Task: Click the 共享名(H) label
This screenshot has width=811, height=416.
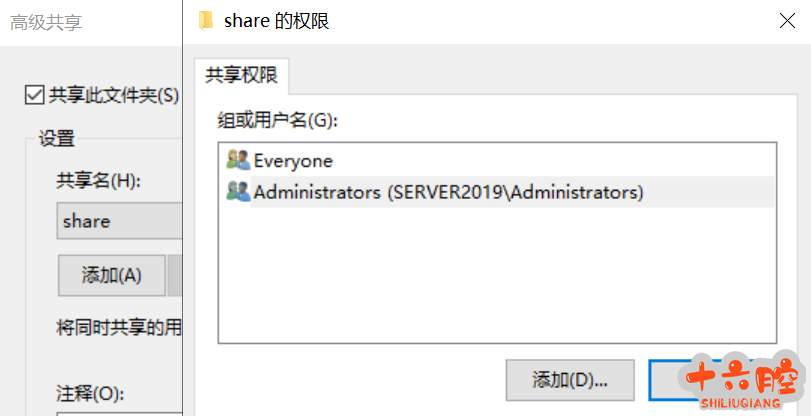Action: click(x=98, y=181)
